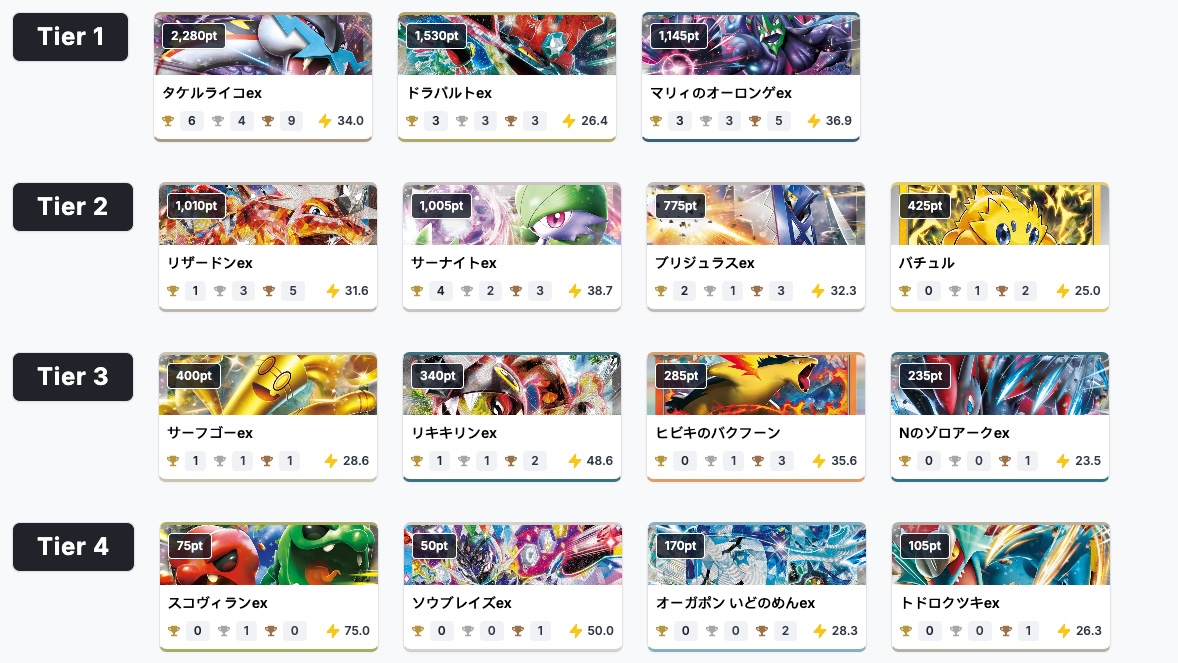
Task: Click the gold trophy icon on タケルライコex
Action: click(x=168, y=120)
